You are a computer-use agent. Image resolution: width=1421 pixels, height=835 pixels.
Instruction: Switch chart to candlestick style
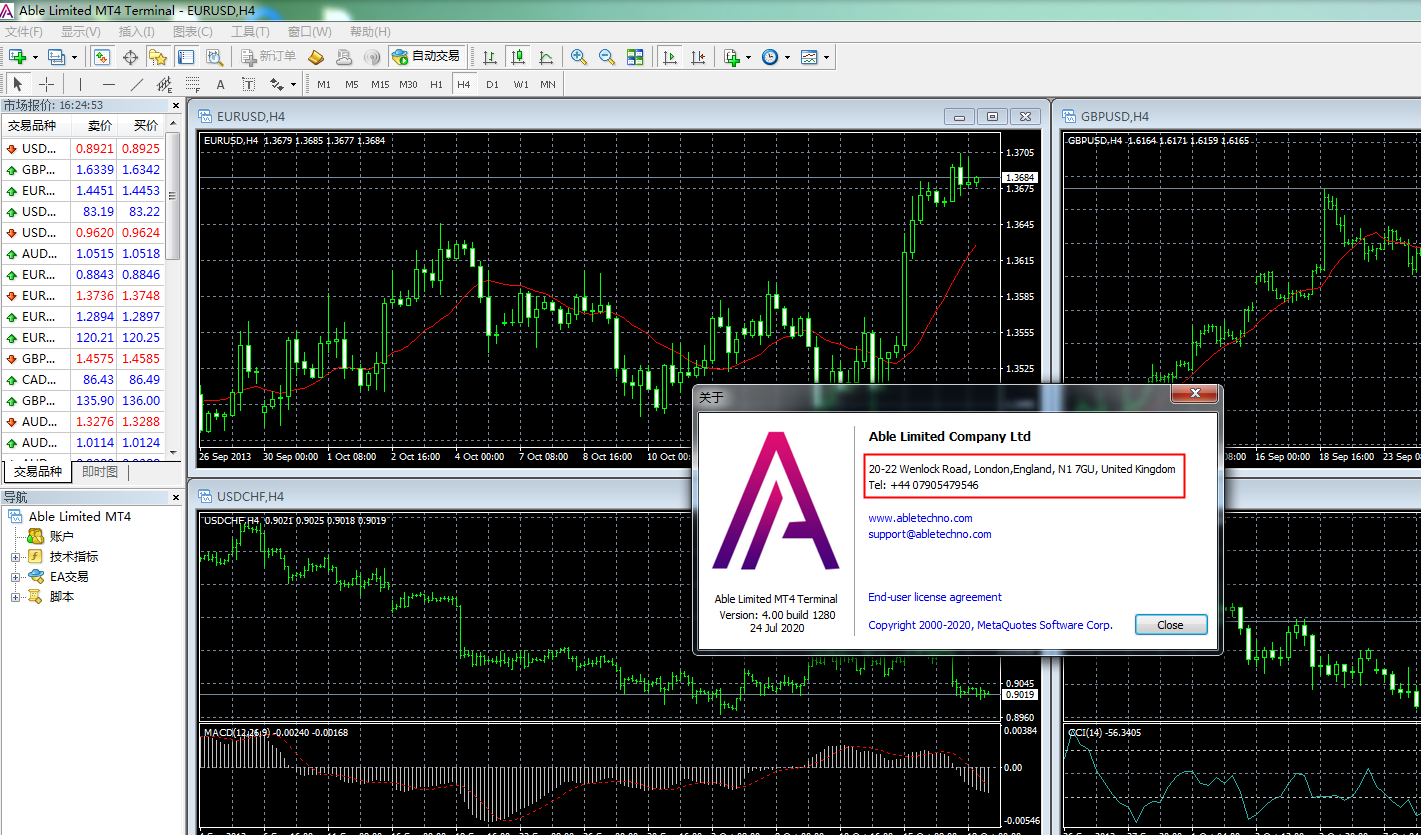(x=518, y=57)
